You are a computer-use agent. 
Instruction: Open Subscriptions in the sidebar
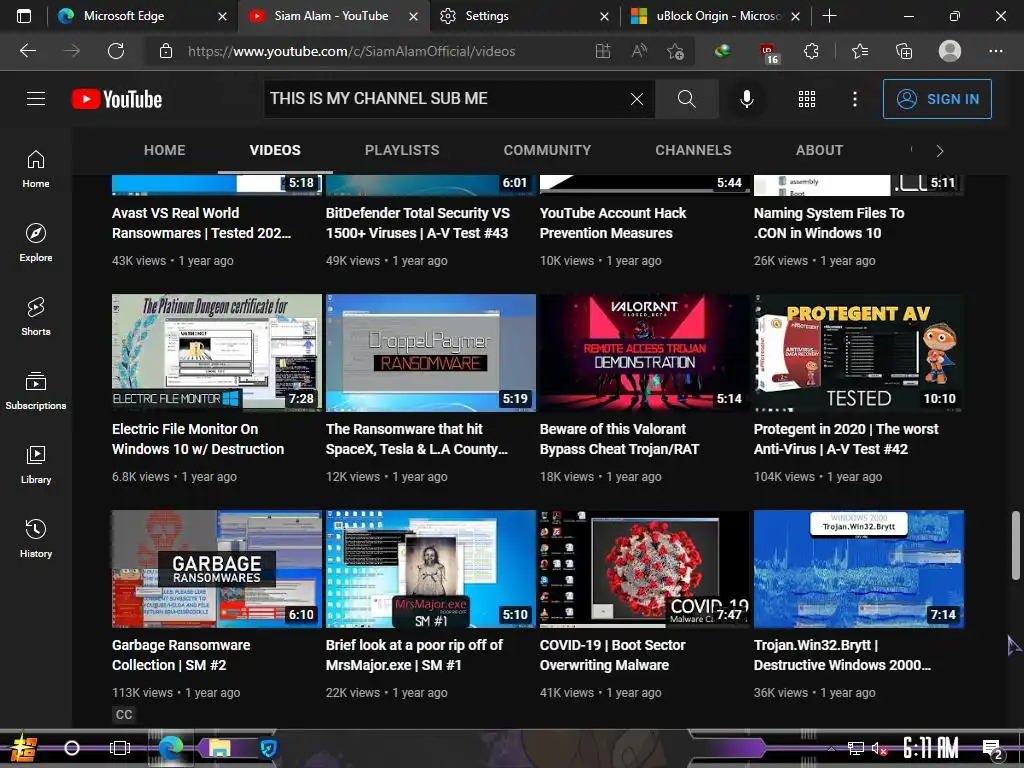point(36,390)
